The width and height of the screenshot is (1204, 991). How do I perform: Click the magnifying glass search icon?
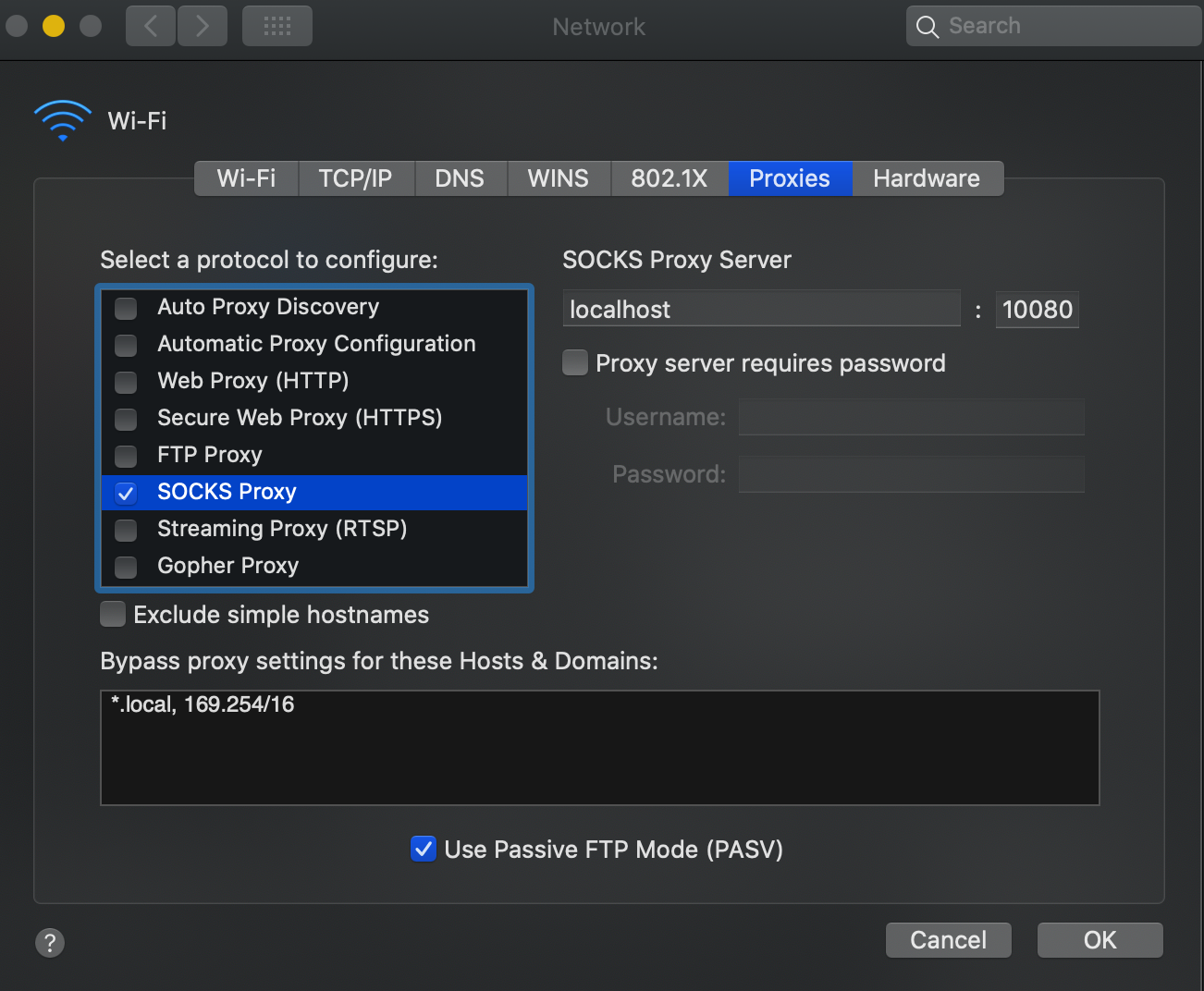pos(928,27)
